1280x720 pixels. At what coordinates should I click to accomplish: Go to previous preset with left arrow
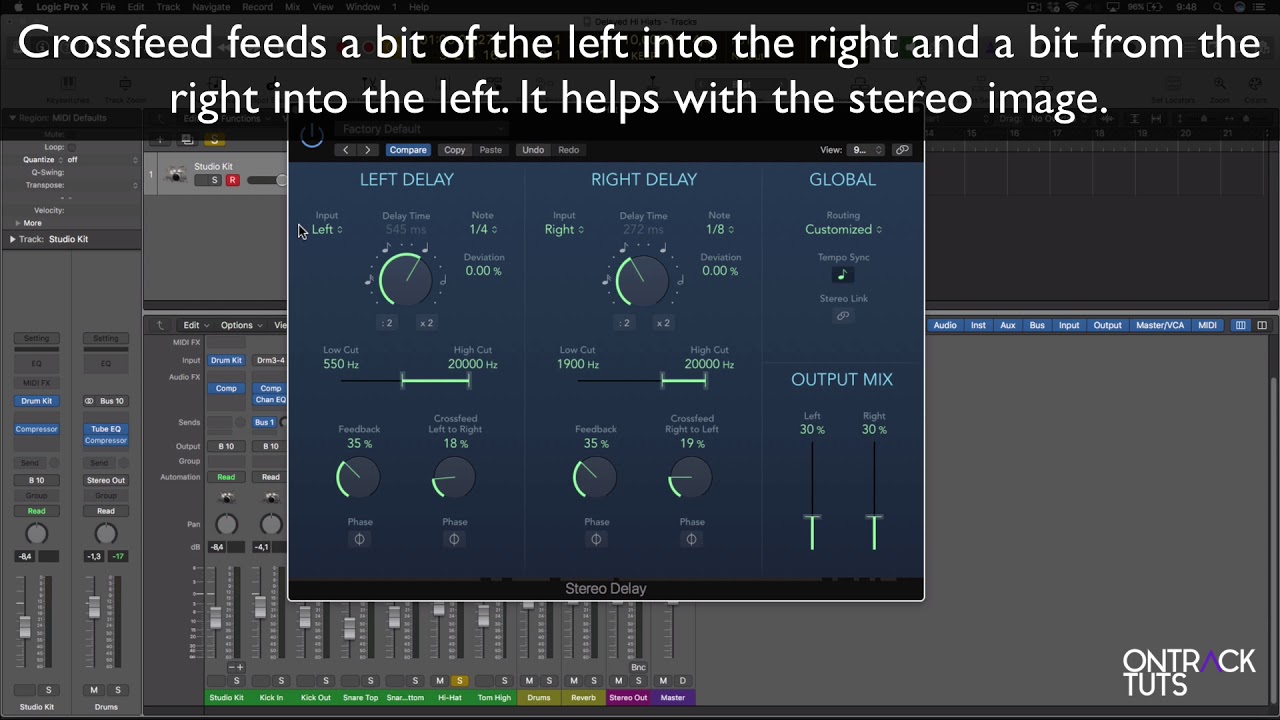click(346, 150)
